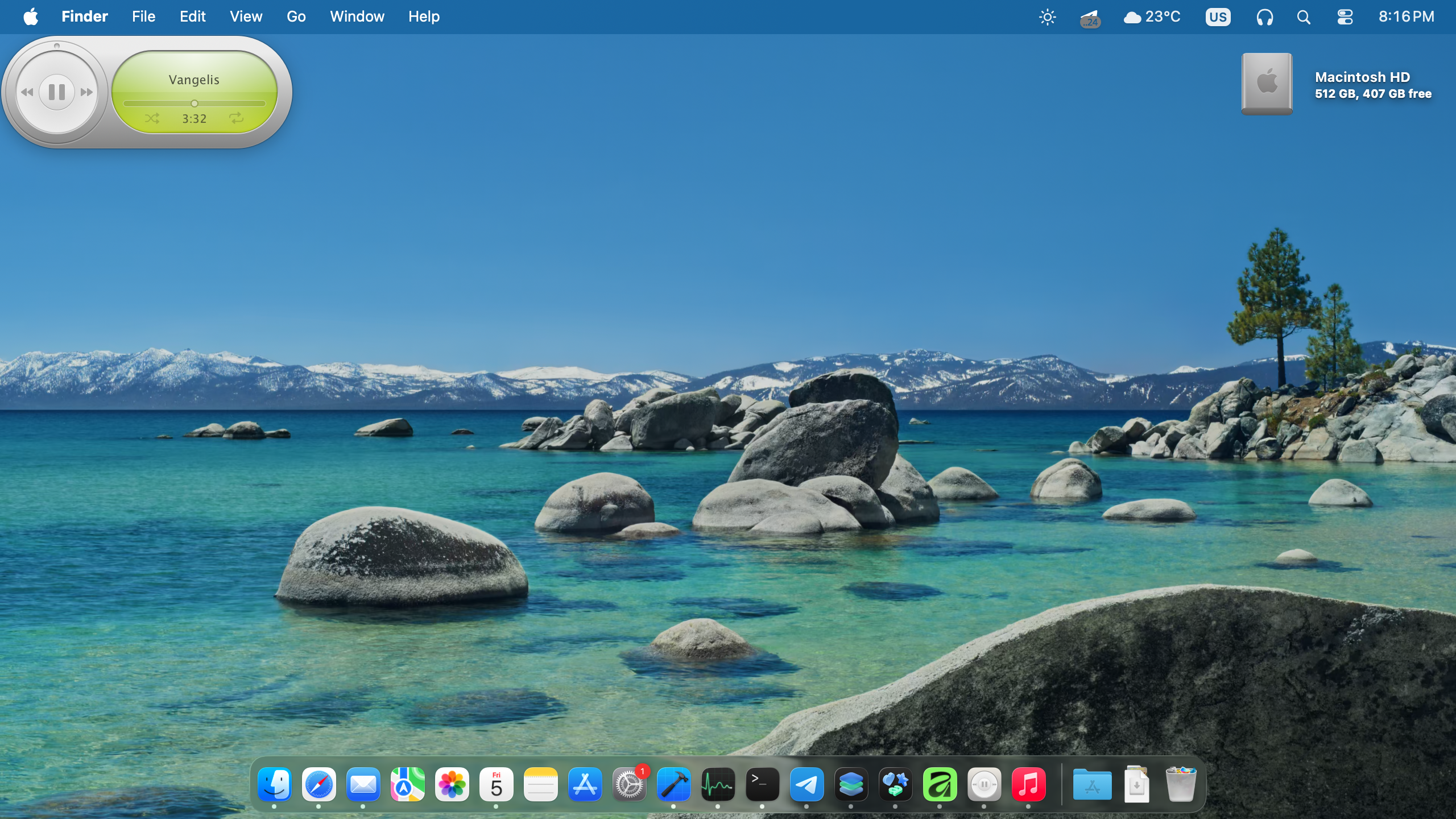Click the small dot atop music widget
The image size is (1456, 819).
[x=57, y=45]
